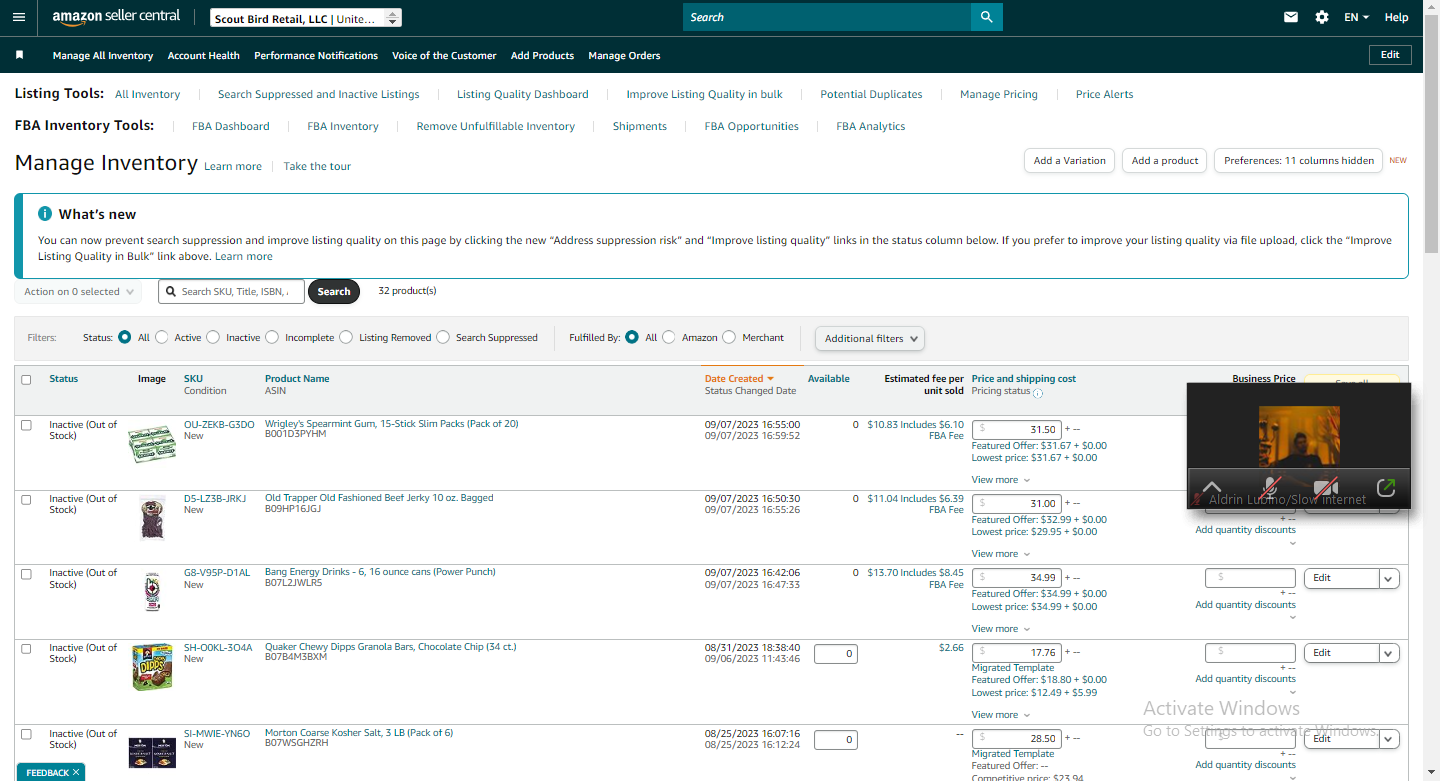The image size is (1440, 781).
Task: Check the Morton Coarse Kosher Salt row checkbox
Action: pyautogui.click(x=27, y=734)
